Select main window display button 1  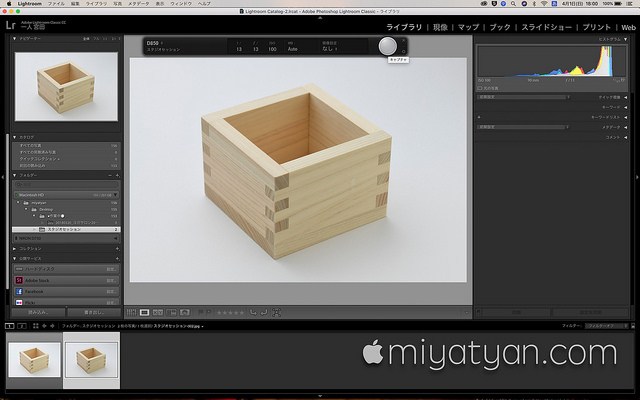(9, 326)
